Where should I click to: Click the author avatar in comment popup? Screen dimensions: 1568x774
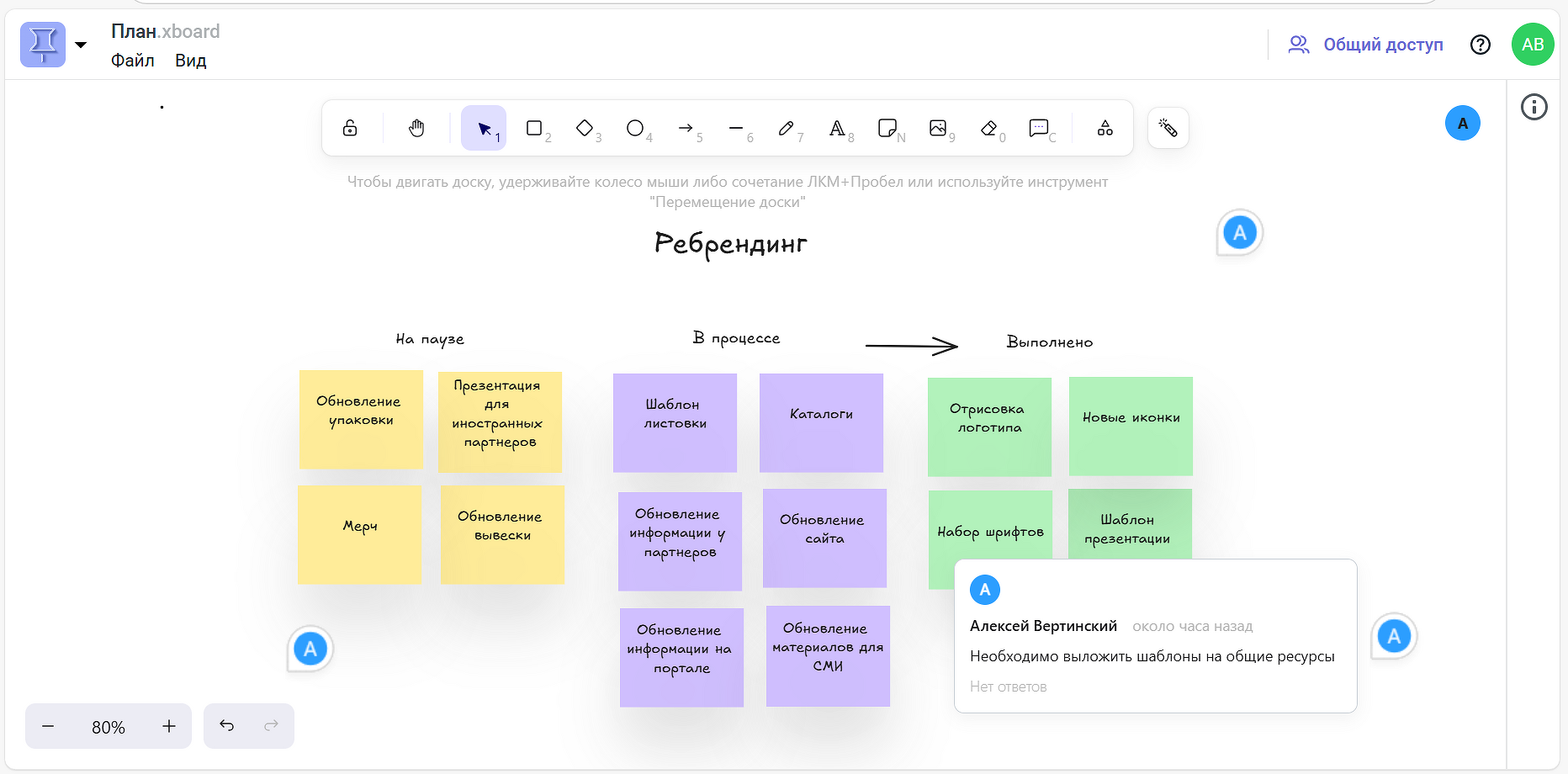coord(985,590)
